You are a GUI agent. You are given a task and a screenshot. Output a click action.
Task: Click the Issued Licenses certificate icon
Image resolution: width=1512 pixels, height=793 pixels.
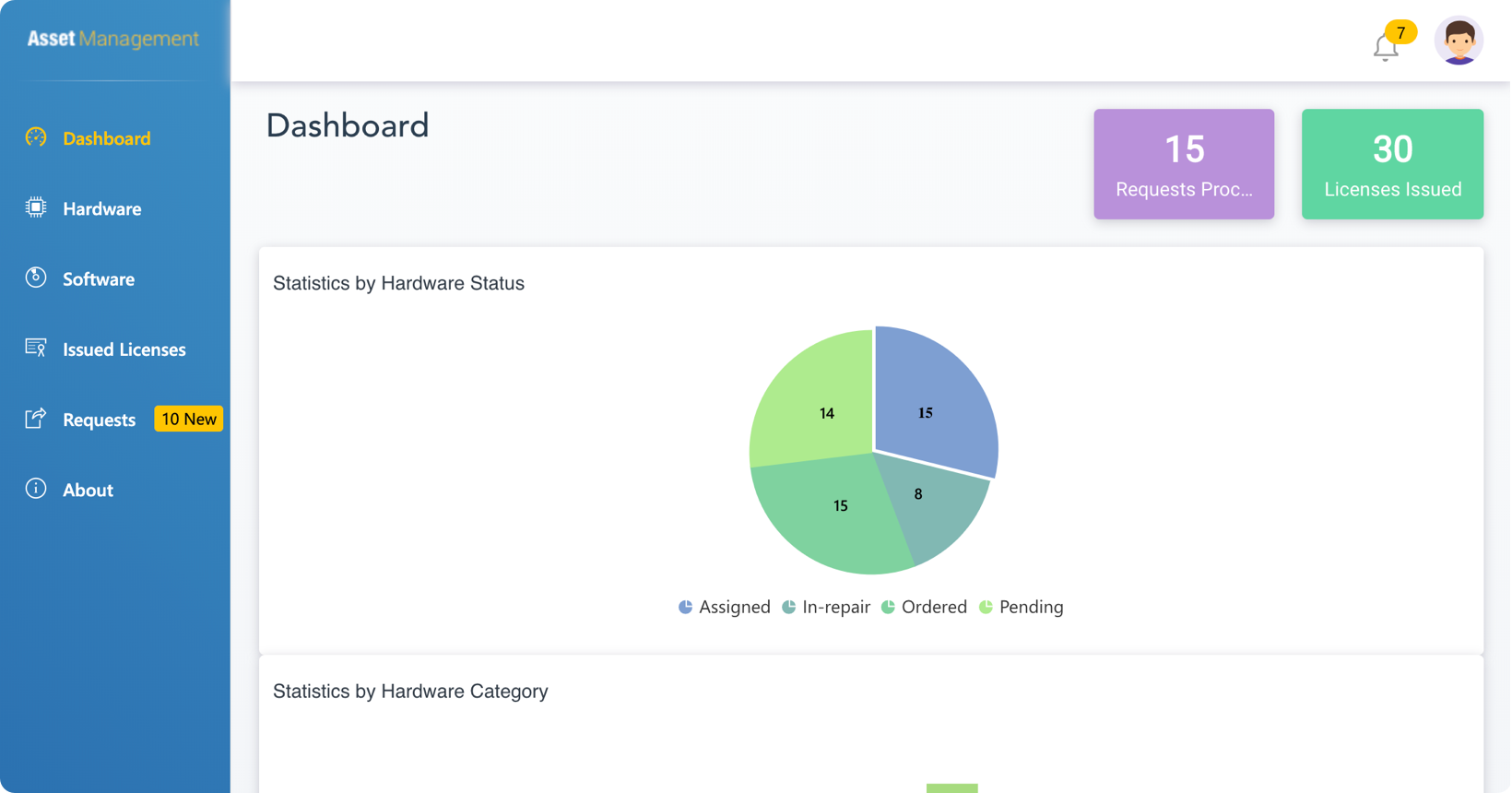click(36, 348)
